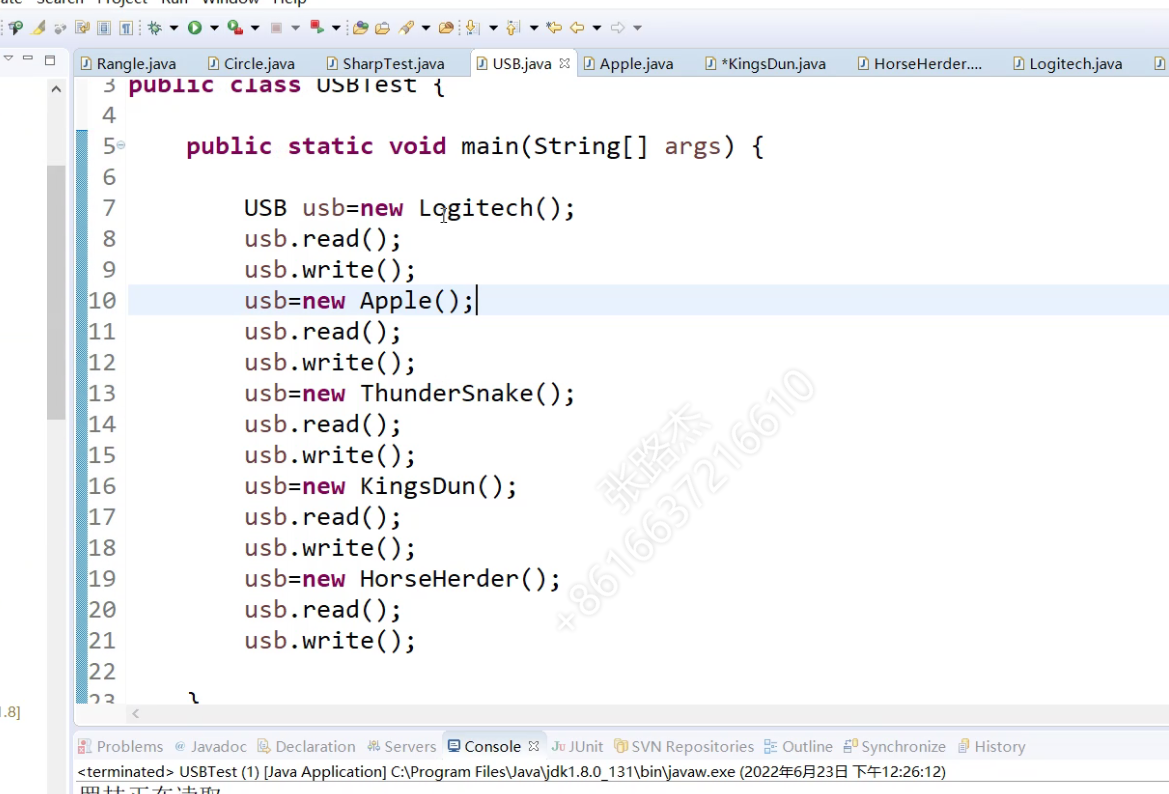Click the green Run button
The image size is (1169, 794).
(195, 28)
